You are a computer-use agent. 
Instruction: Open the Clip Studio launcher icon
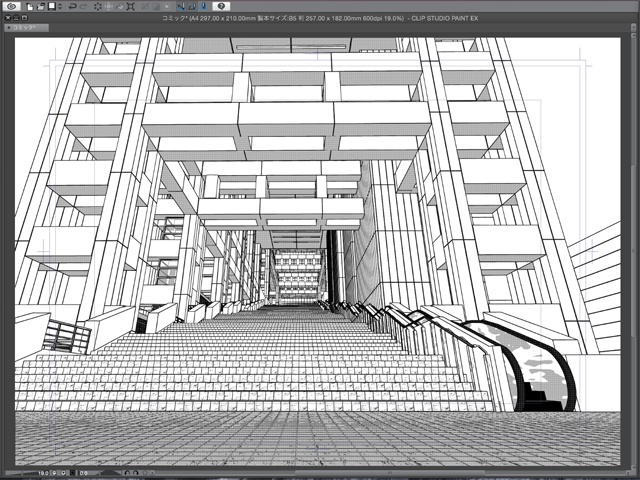click(12, 6)
